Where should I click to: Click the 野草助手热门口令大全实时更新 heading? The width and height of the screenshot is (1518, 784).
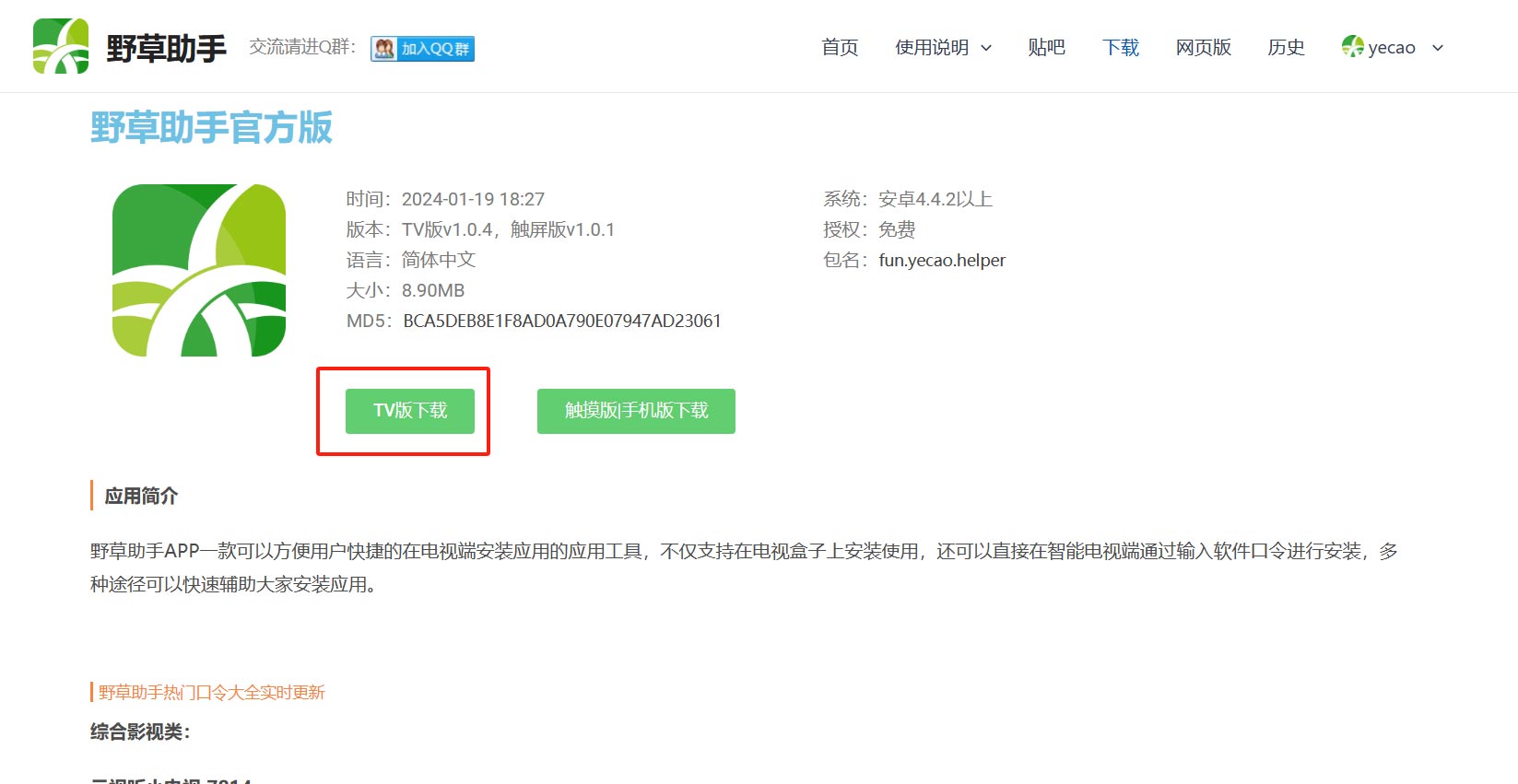(212, 693)
